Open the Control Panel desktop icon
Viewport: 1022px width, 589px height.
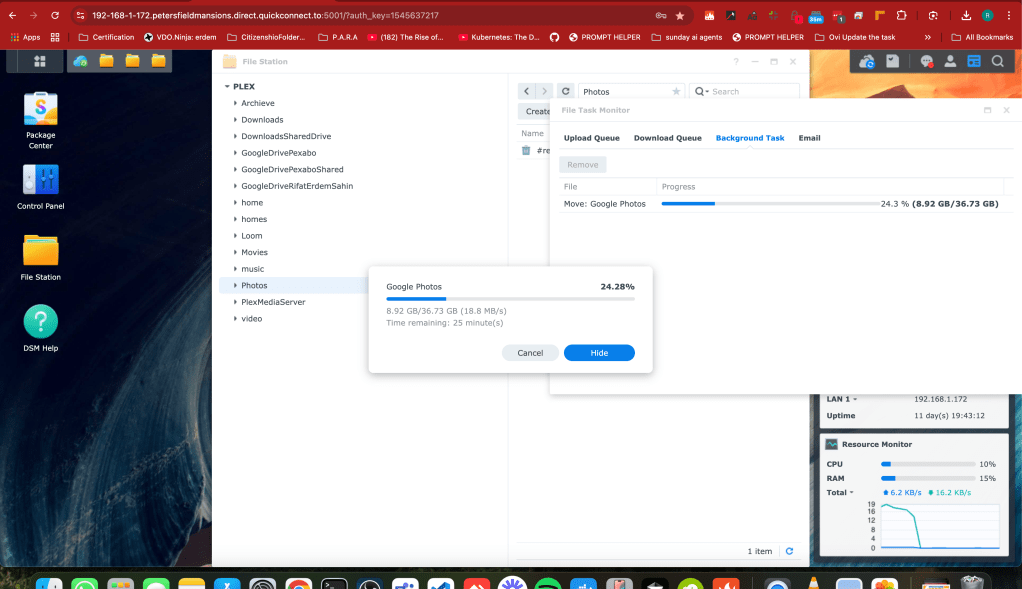[x=40, y=187]
